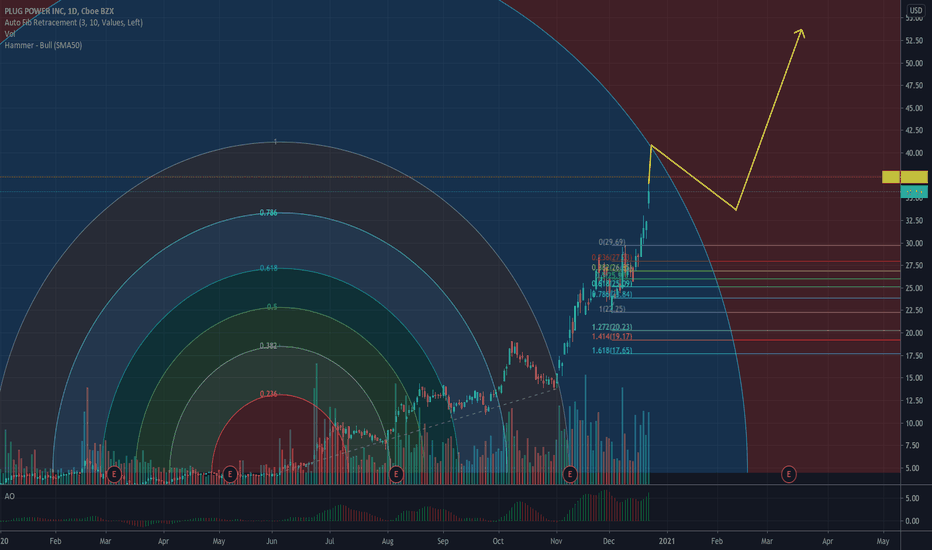The image size is (932, 550).
Task: Click the Sep label on time axis
Action: point(443,541)
